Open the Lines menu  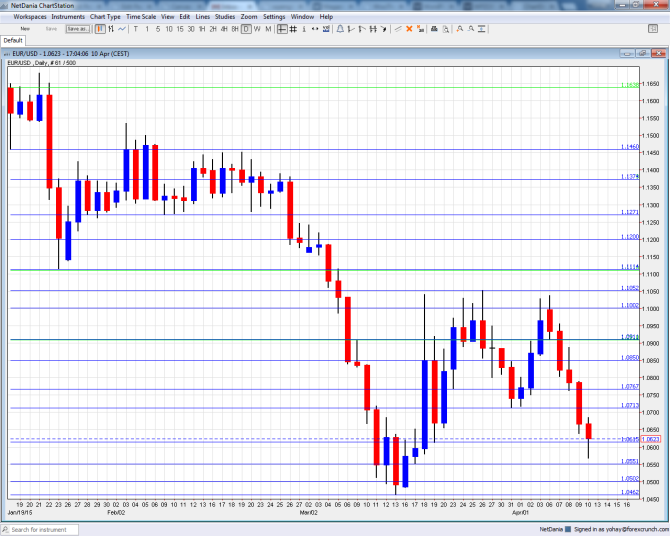pyautogui.click(x=203, y=17)
